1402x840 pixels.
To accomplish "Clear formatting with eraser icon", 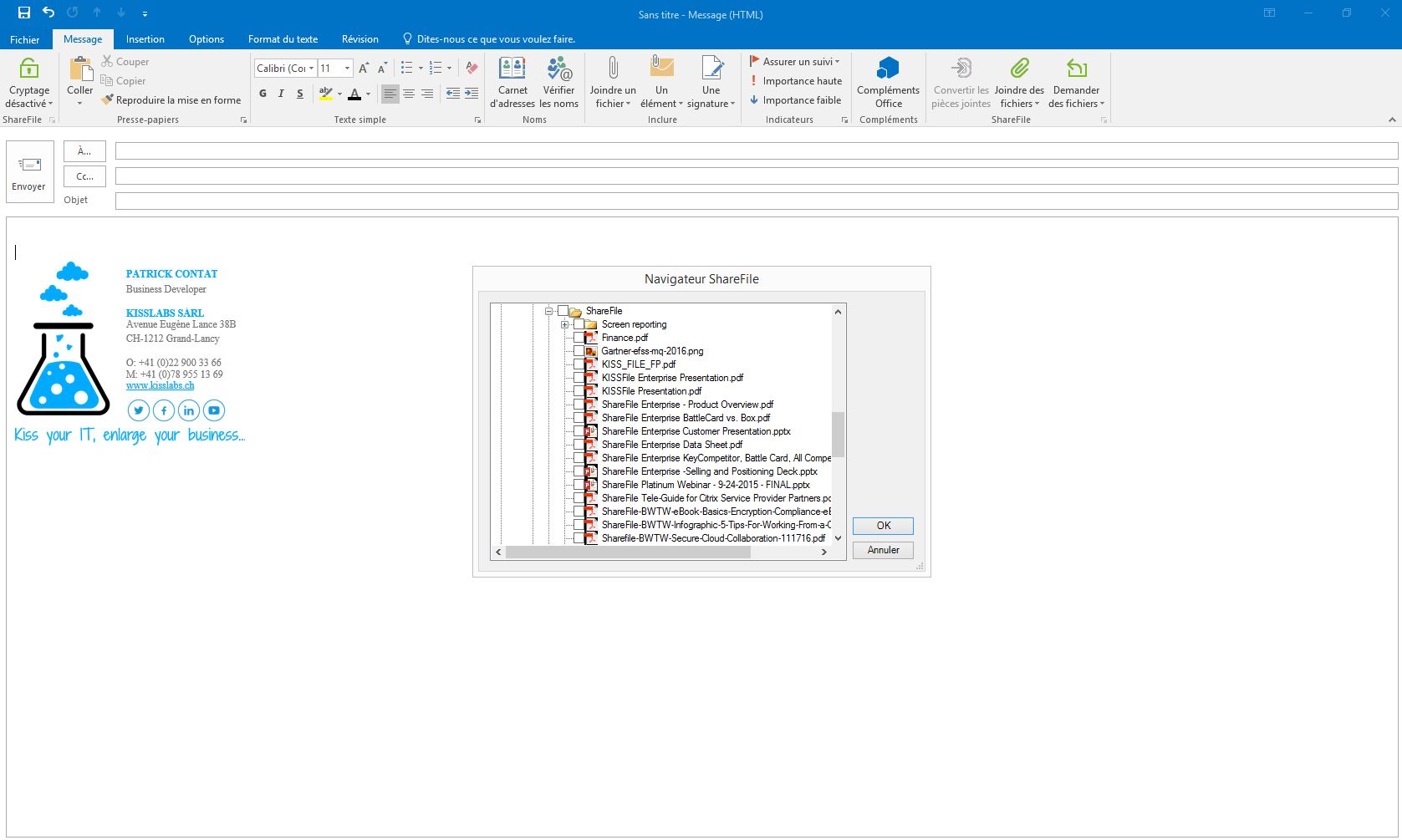I will click(472, 69).
